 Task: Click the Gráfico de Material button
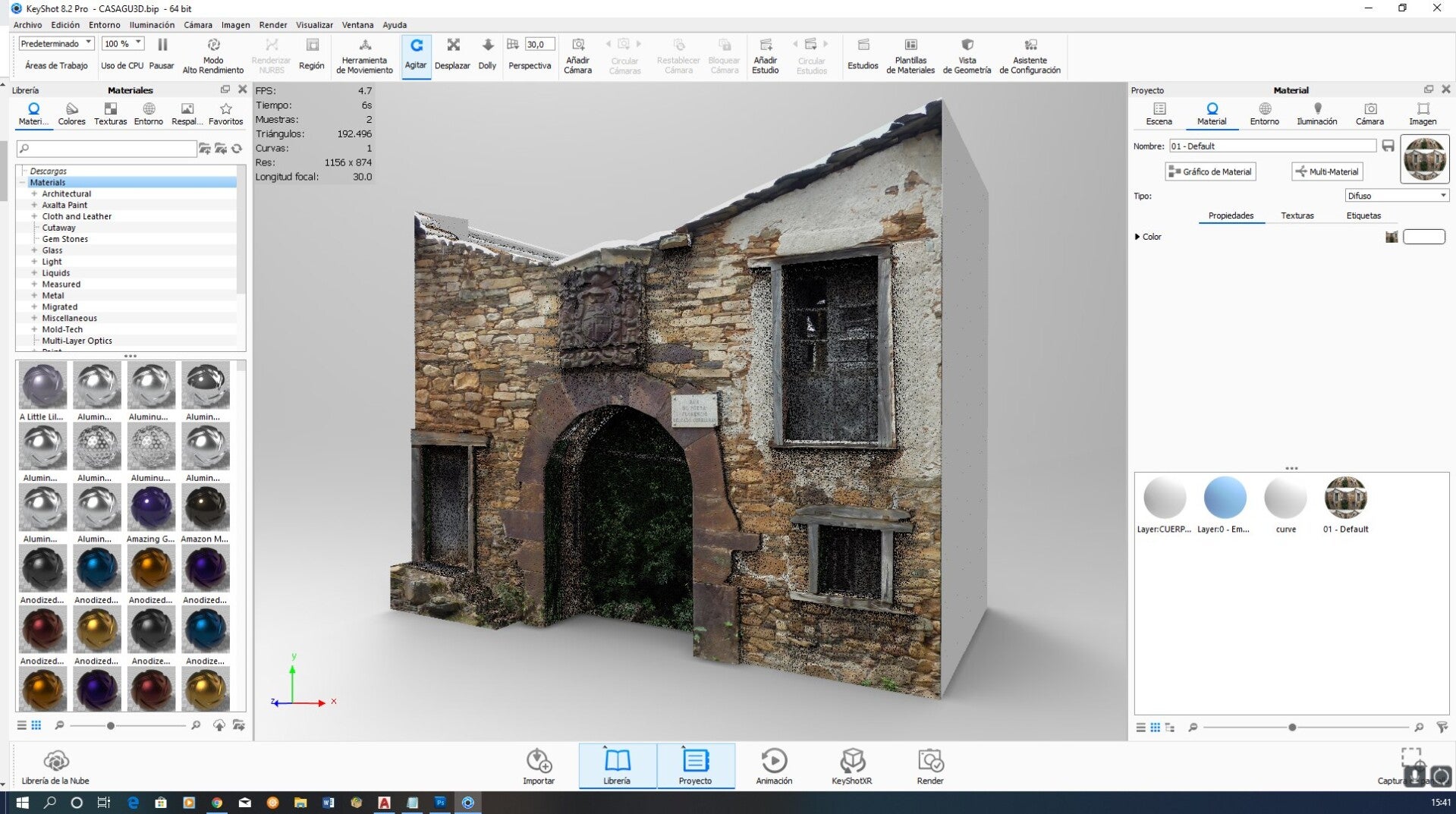[x=1210, y=171]
